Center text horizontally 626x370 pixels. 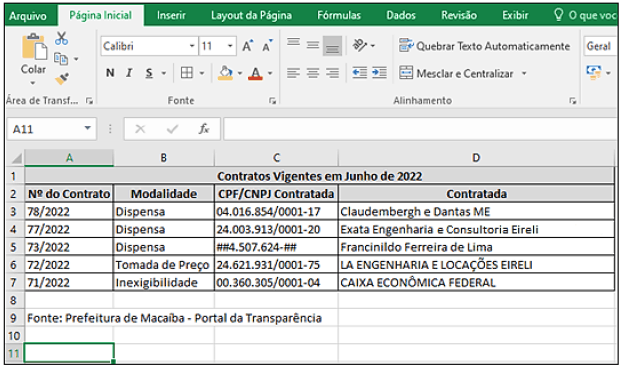313,73
